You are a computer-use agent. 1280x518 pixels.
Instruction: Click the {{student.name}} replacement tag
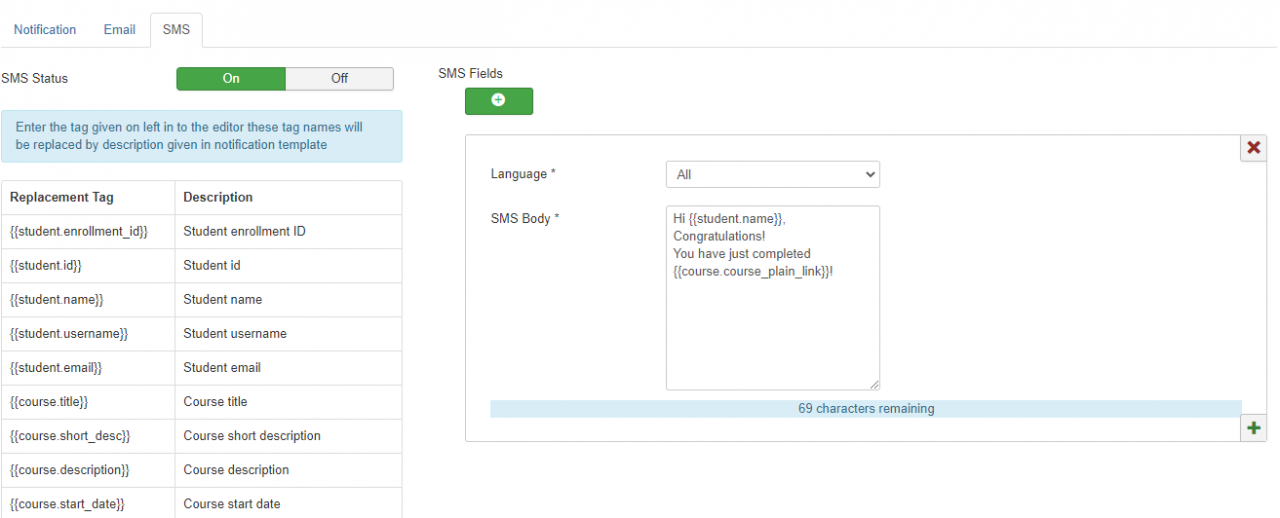pyautogui.click(x=57, y=300)
